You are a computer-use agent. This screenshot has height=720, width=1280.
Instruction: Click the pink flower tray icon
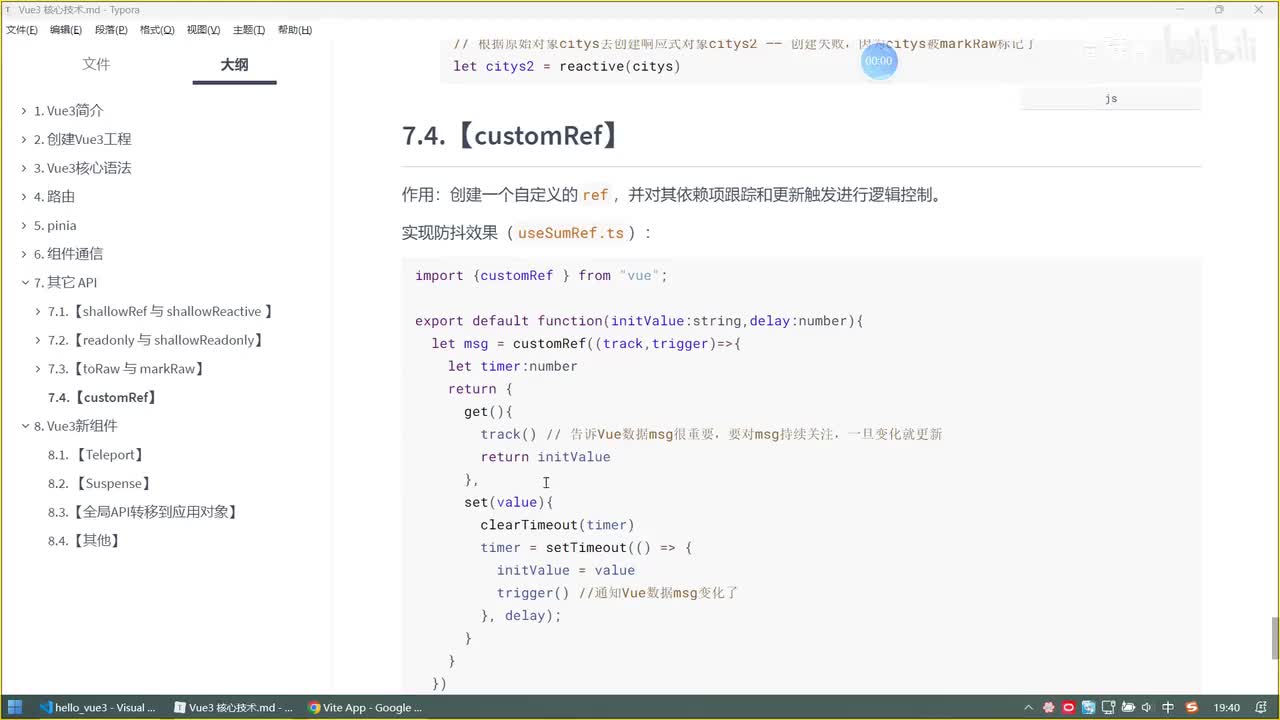pyautogui.click(x=1049, y=707)
